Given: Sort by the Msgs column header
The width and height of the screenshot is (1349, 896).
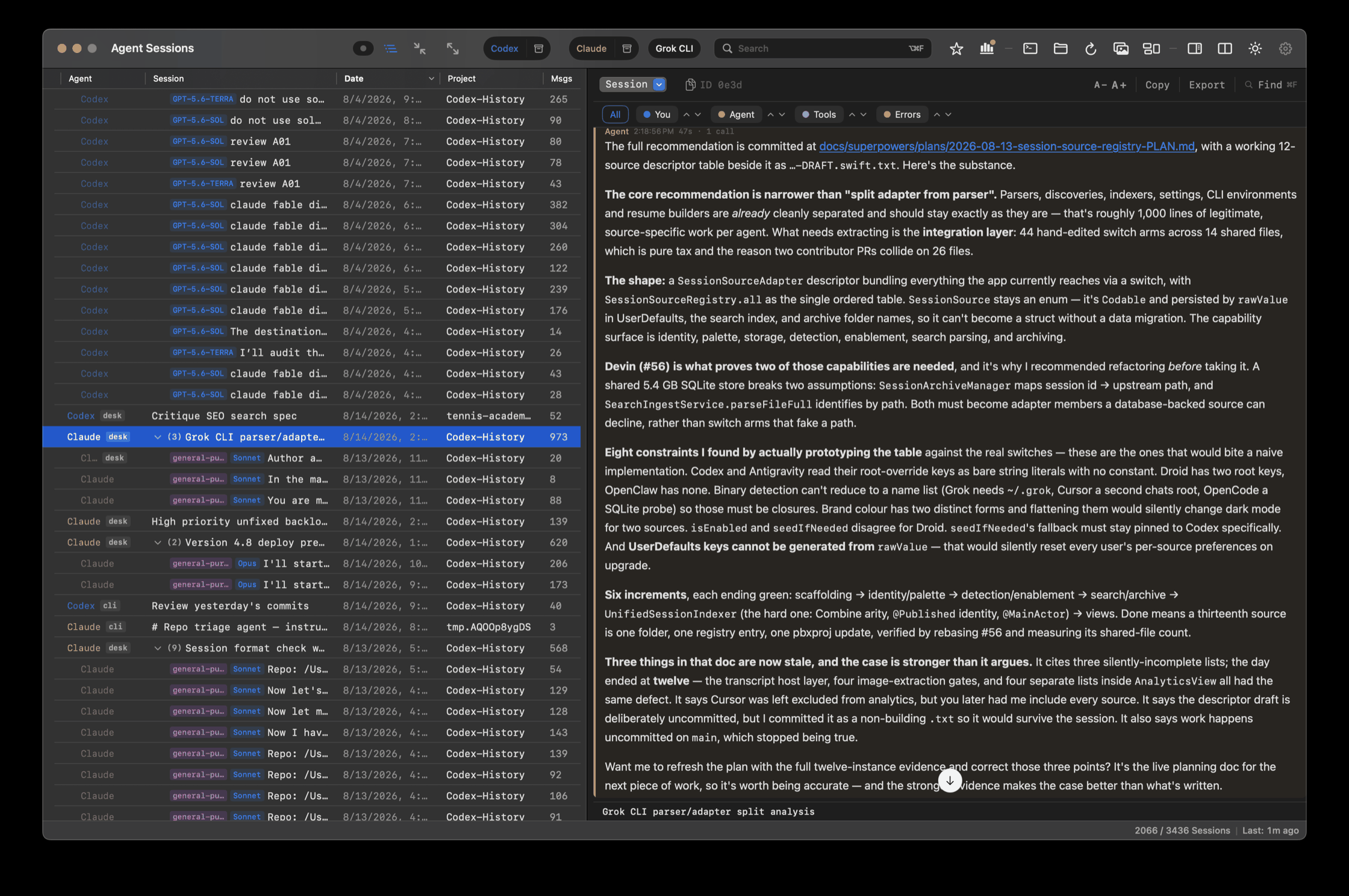Looking at the screenshot, I should click(x=561, y=79).
